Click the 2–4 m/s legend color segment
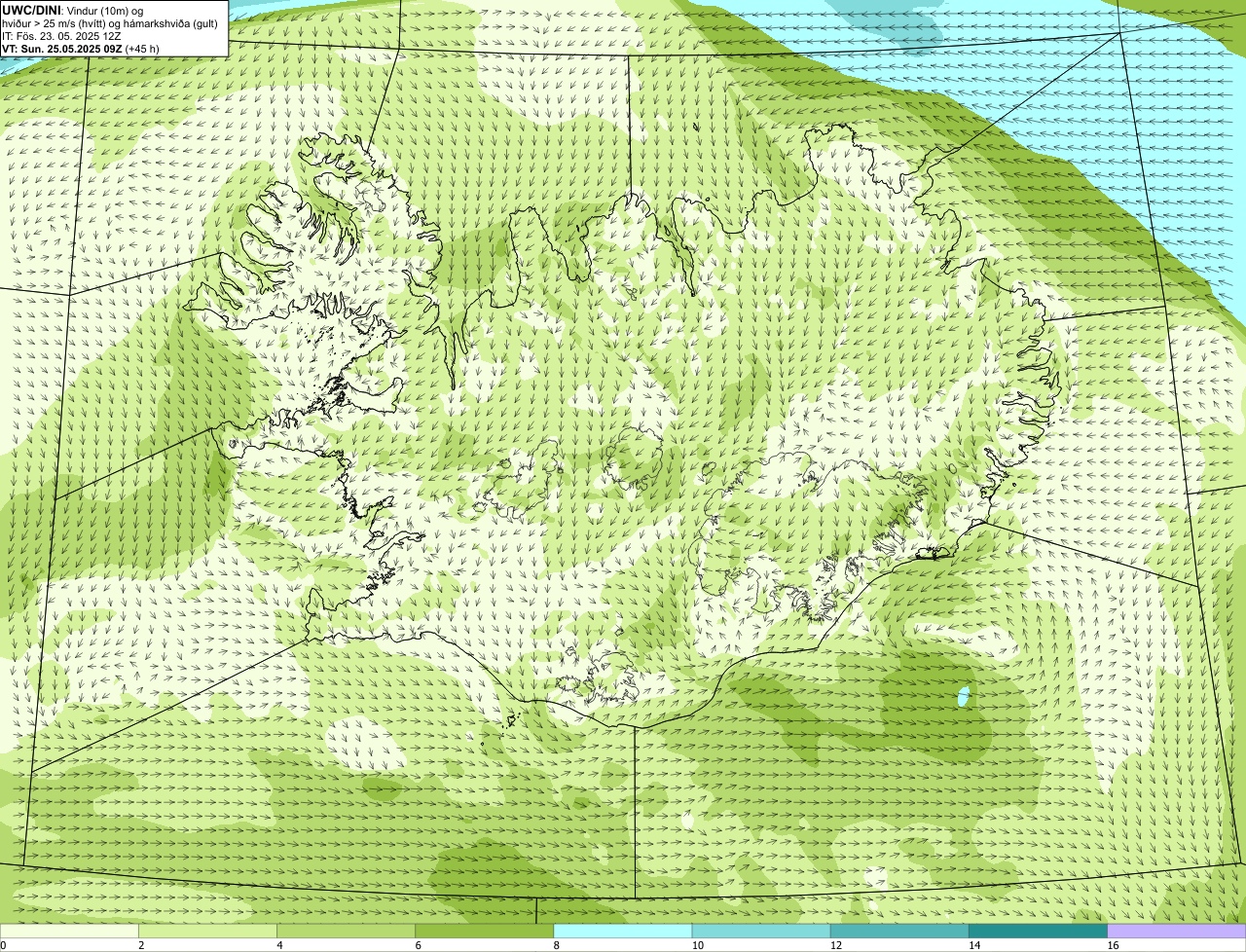This screenshot has width=1246, height=952. 209,932
